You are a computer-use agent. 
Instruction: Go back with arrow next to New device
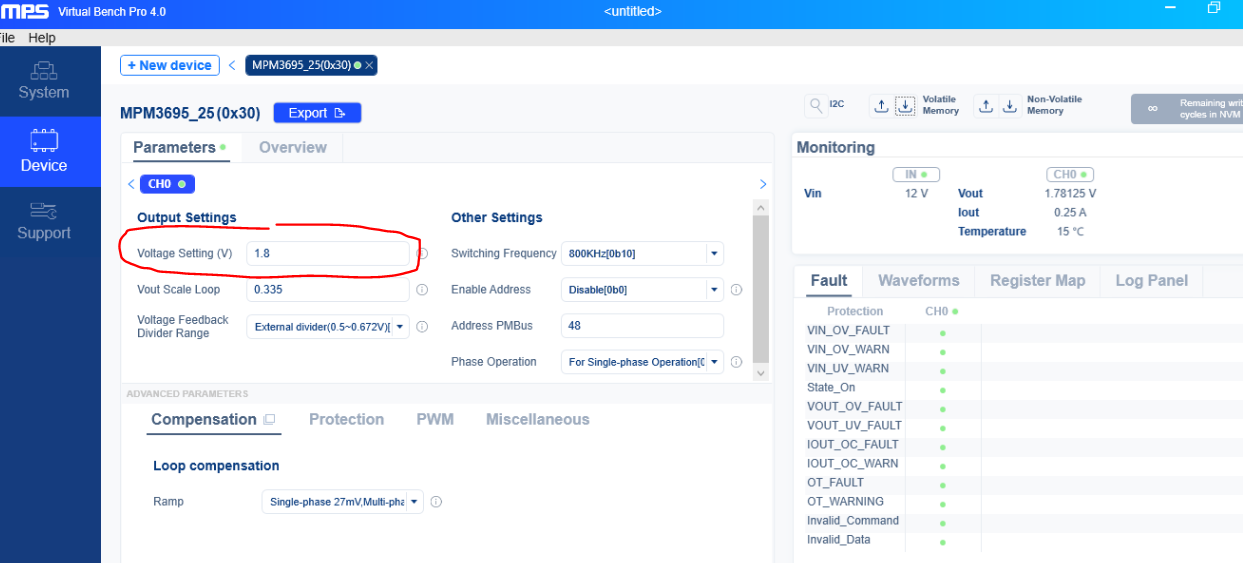(x=232, y=65)
